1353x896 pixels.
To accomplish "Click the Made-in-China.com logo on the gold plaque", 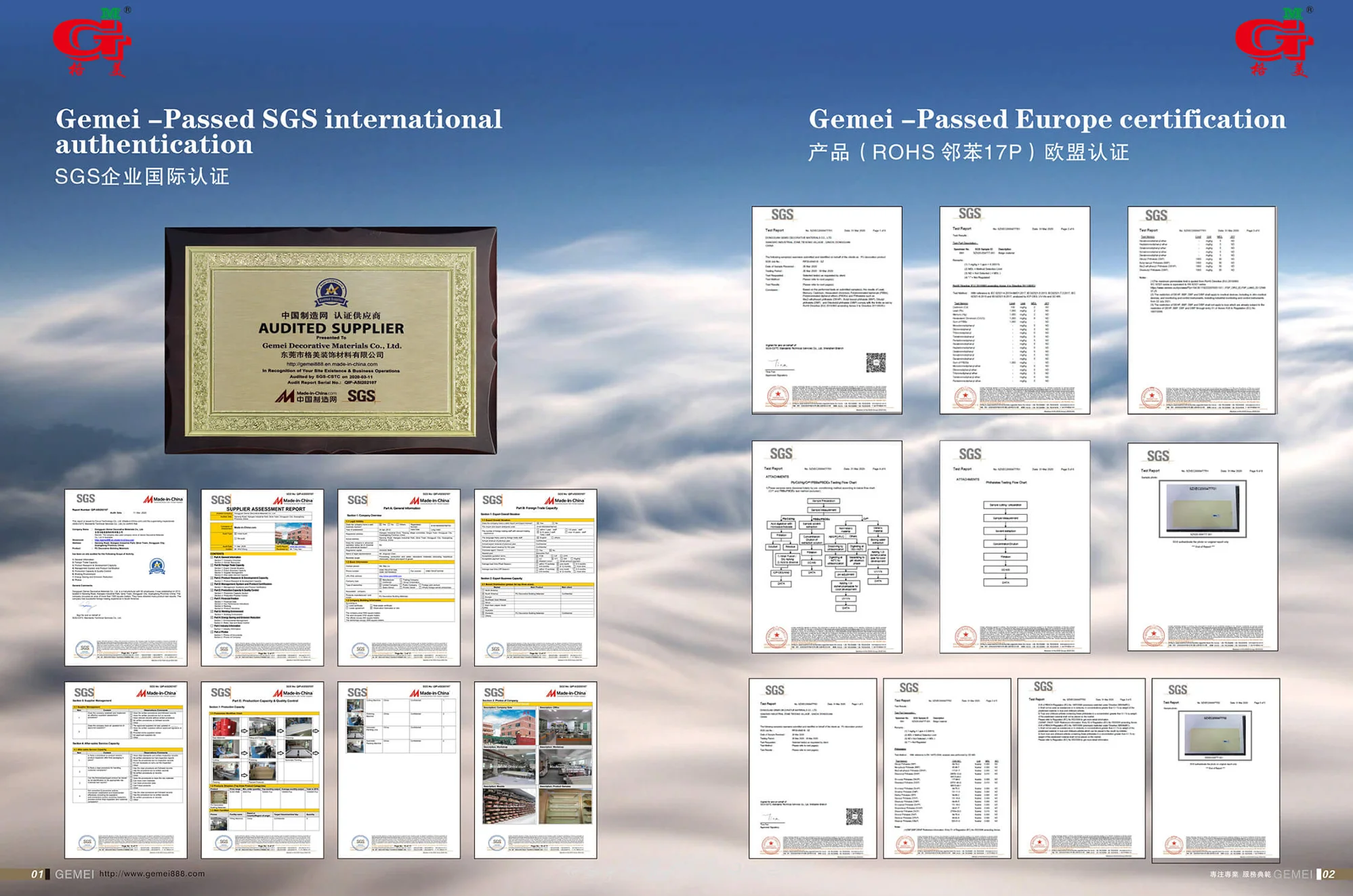I will tap(306, 396).
